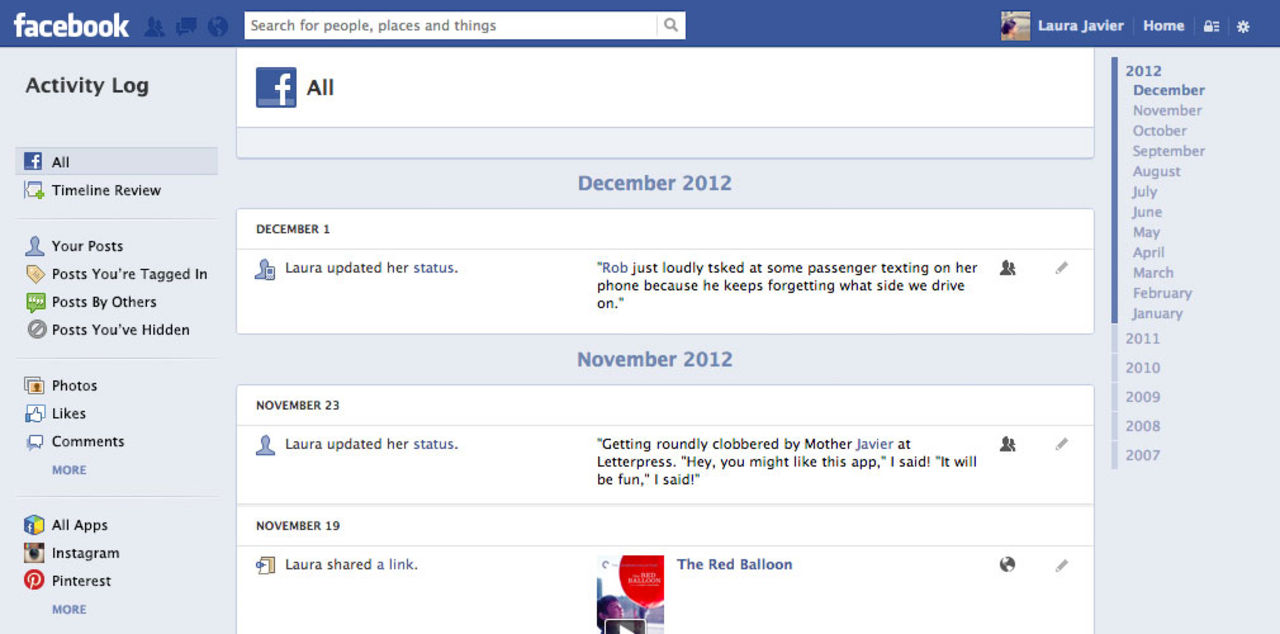This screenshot has height=634, width=1280.
Task: Click Laura Javier's profile picture thumbnail
Action: pyautogui.click(x=1015, y=26)
